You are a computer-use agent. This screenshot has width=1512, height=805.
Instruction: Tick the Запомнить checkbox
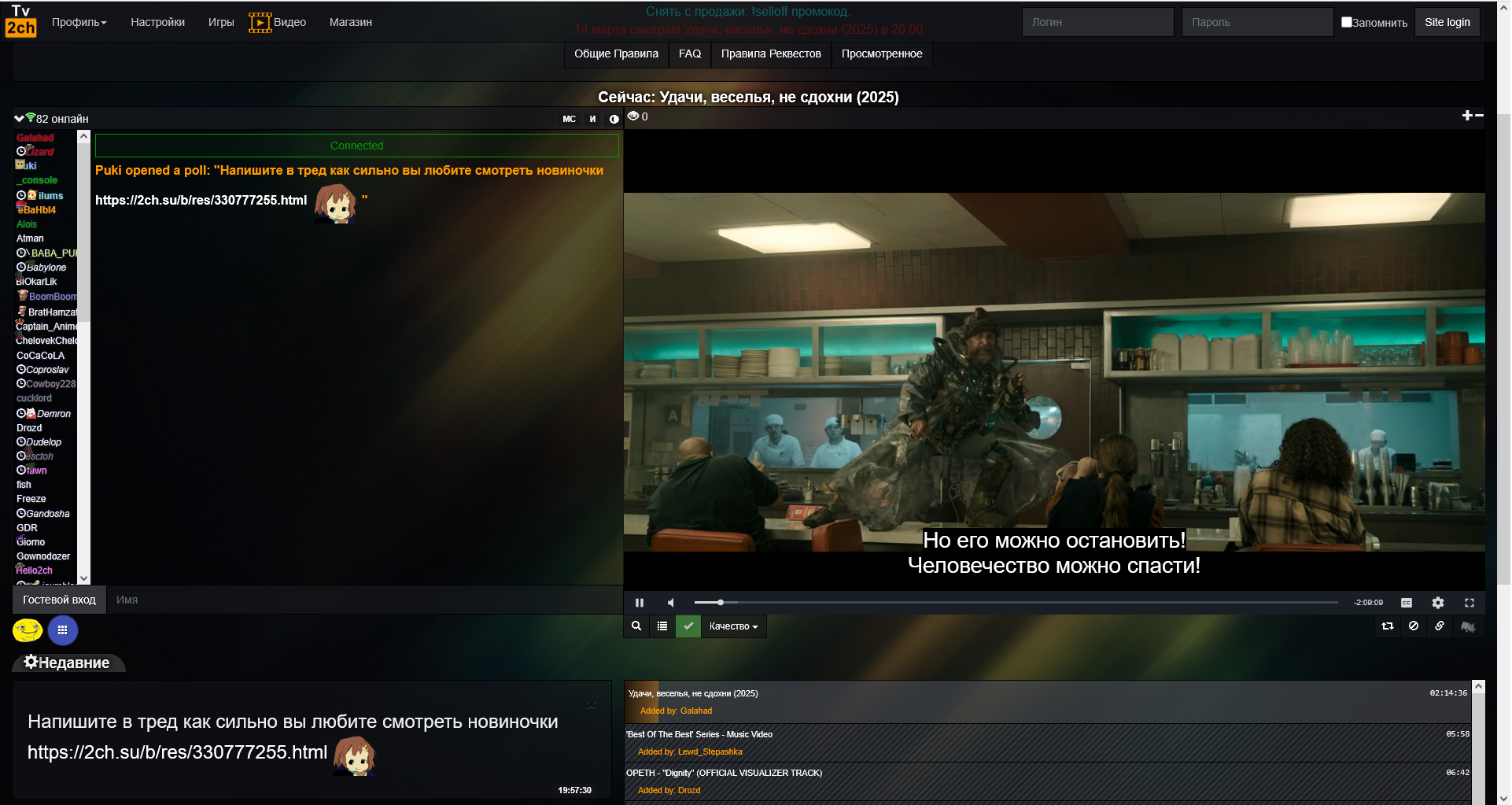click(x=1346, y=22)
